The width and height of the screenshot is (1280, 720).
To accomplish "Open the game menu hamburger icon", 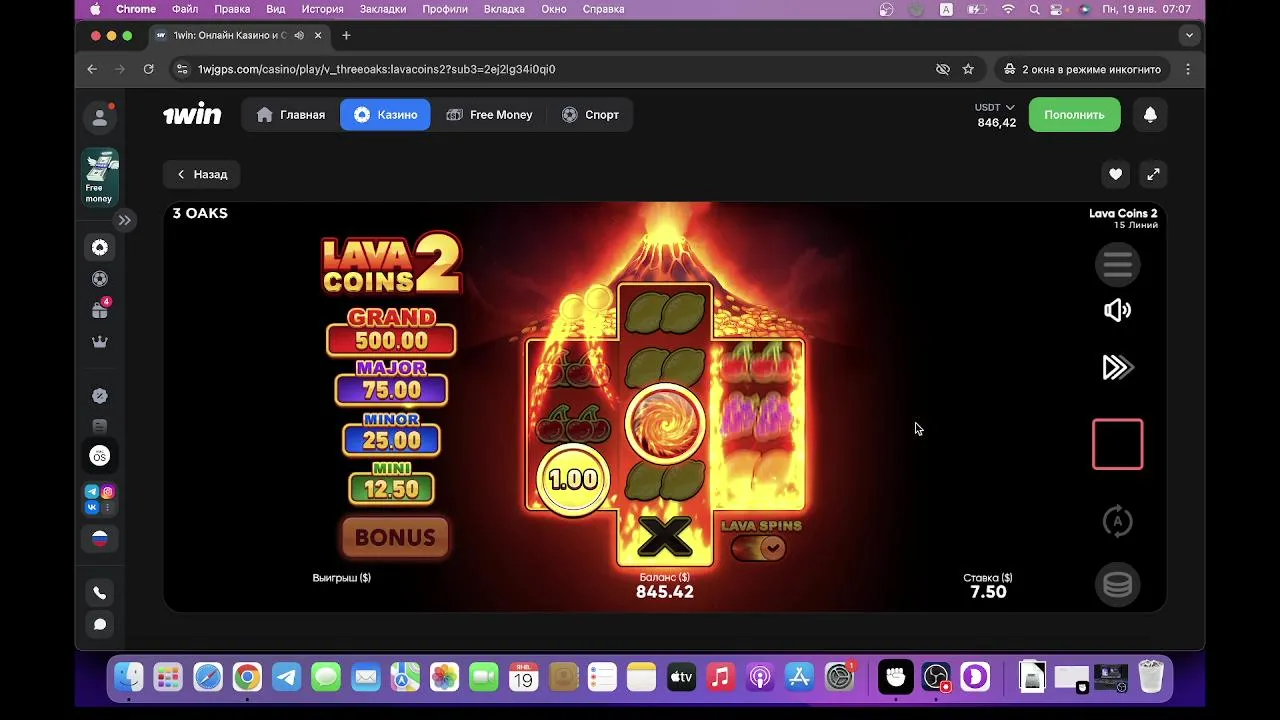I will click(x=1117, y=265).
